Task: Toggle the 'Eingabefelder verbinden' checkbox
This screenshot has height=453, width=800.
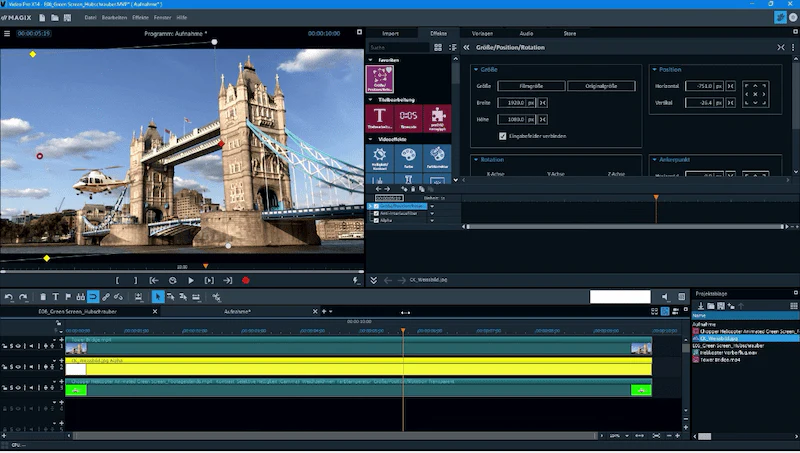Action: point(503,136)
